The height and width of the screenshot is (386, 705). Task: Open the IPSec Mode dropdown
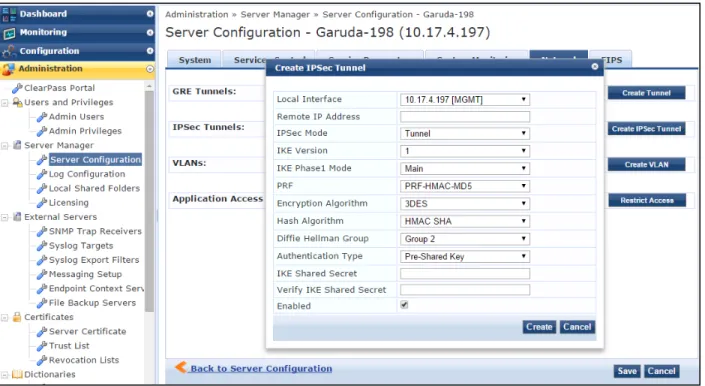pyautogui.click(x=465, y=133)
